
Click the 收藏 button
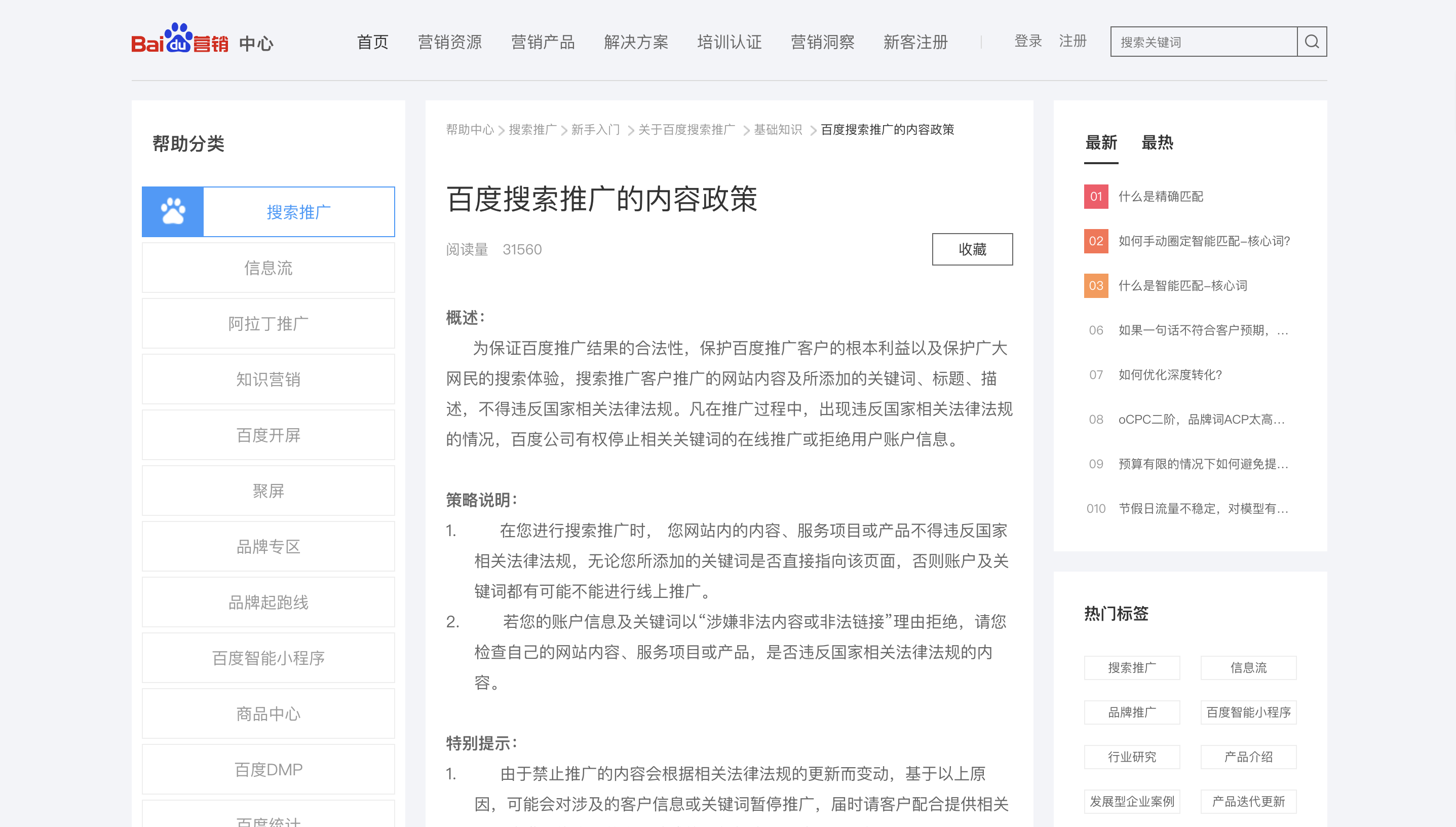[972, 249]
